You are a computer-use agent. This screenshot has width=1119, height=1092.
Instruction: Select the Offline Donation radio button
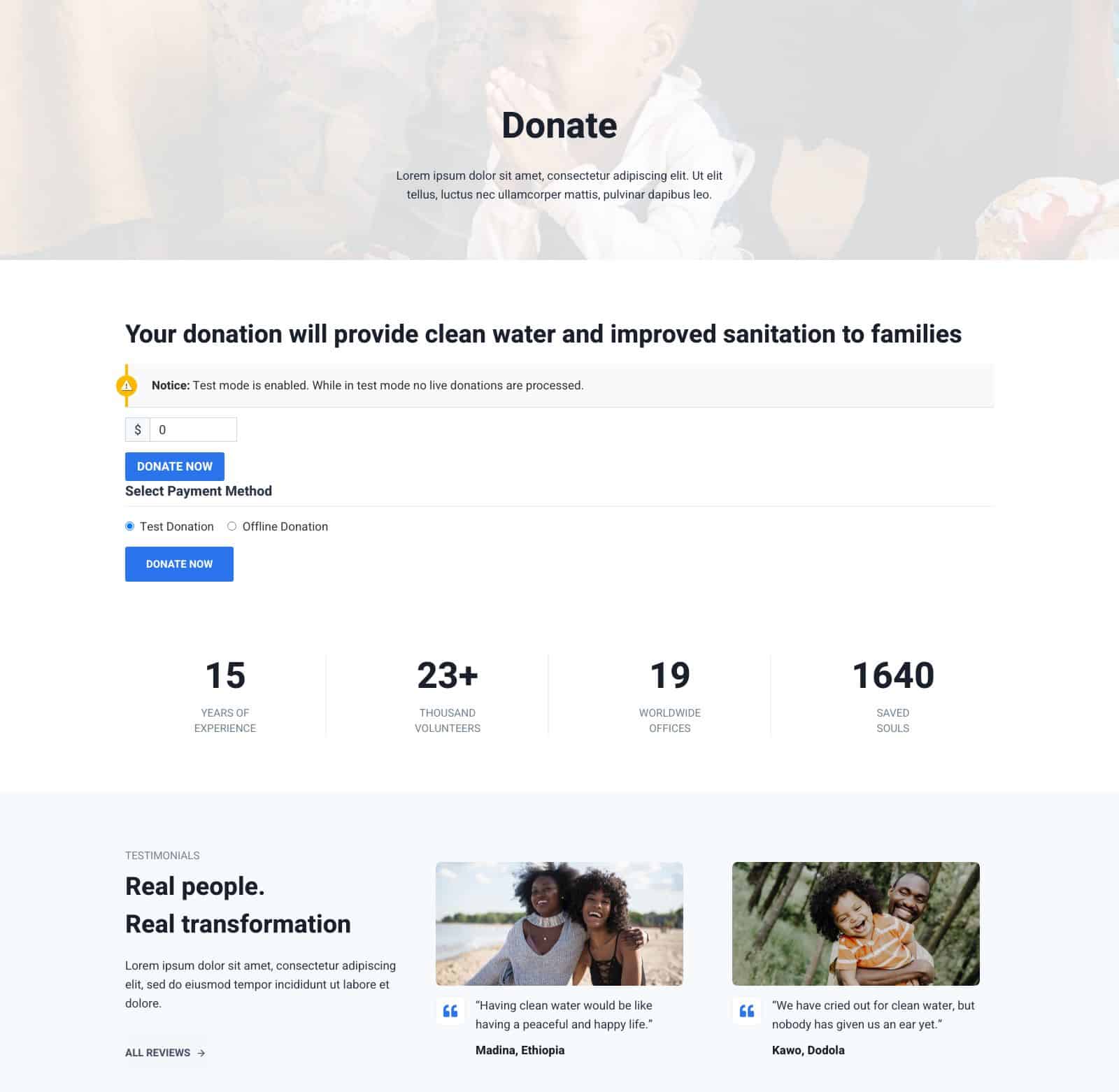(x=232, y=526)
